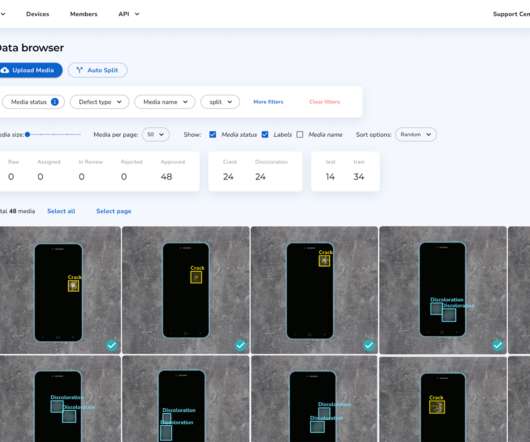The height and width of the screenshot is (442, 530).
Task: Click the Raw count 0
Action: tap(11, 177)
